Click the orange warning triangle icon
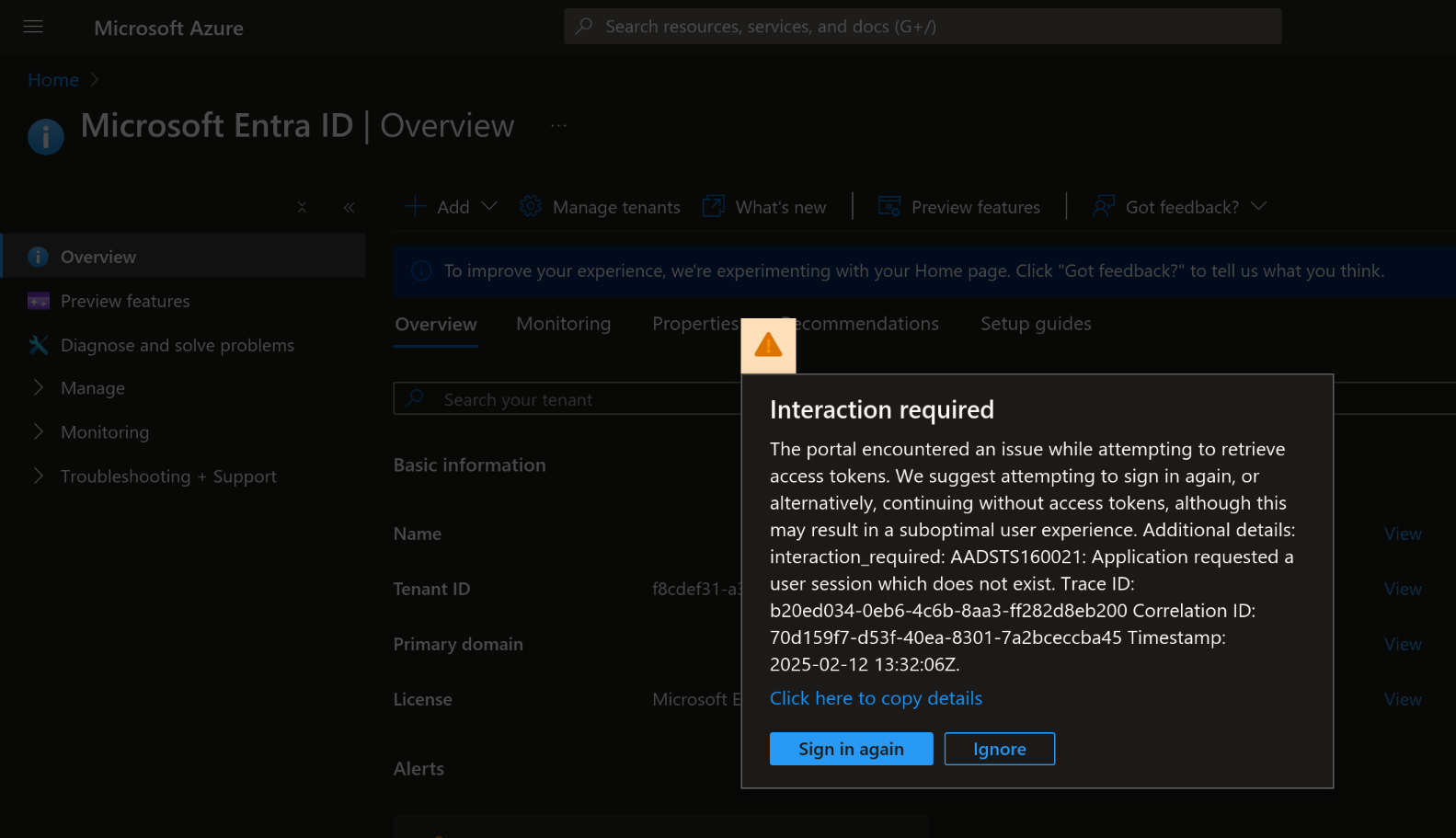This screenshot has height=838, width=1456. click(768, 346)
